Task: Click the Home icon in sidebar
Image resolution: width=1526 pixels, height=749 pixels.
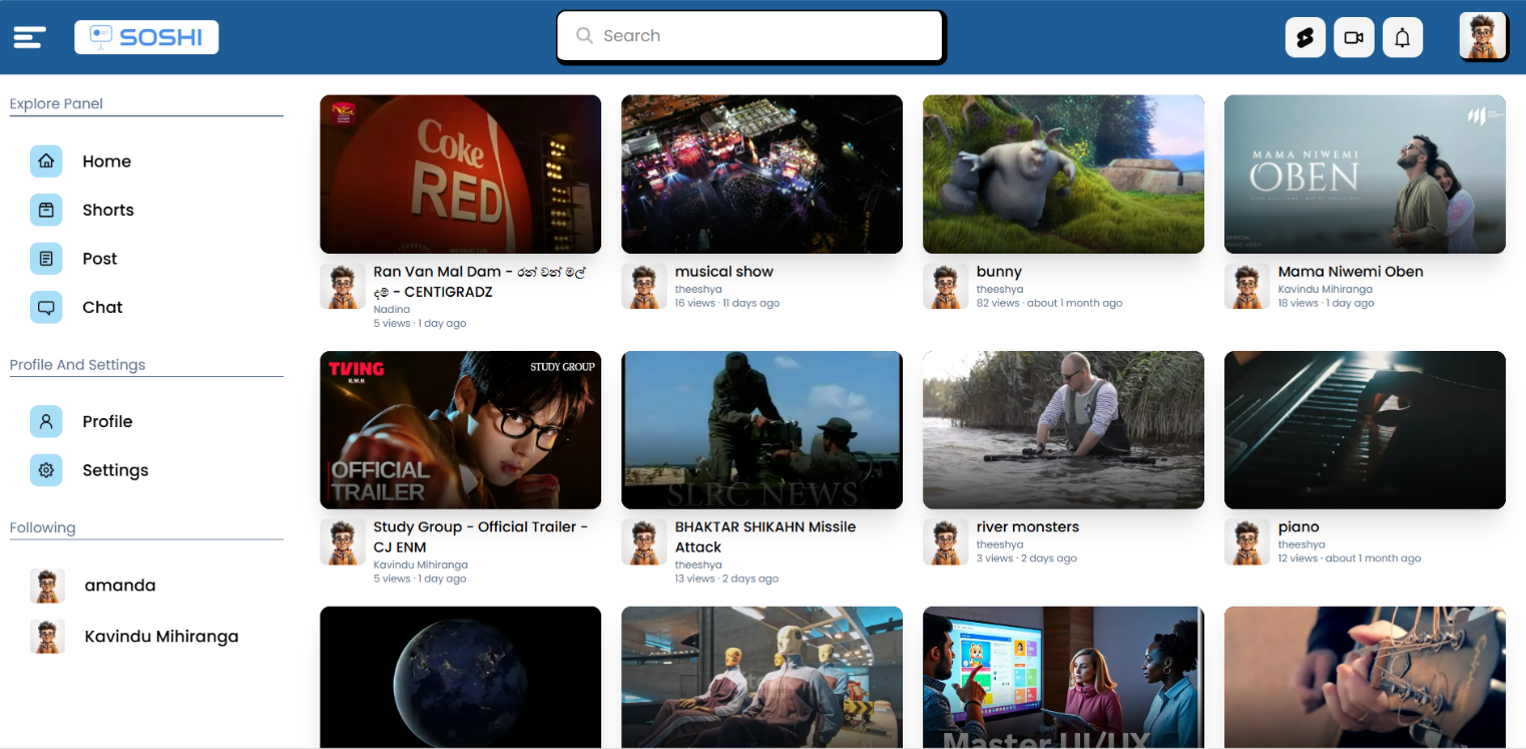Action: point(46,161)
